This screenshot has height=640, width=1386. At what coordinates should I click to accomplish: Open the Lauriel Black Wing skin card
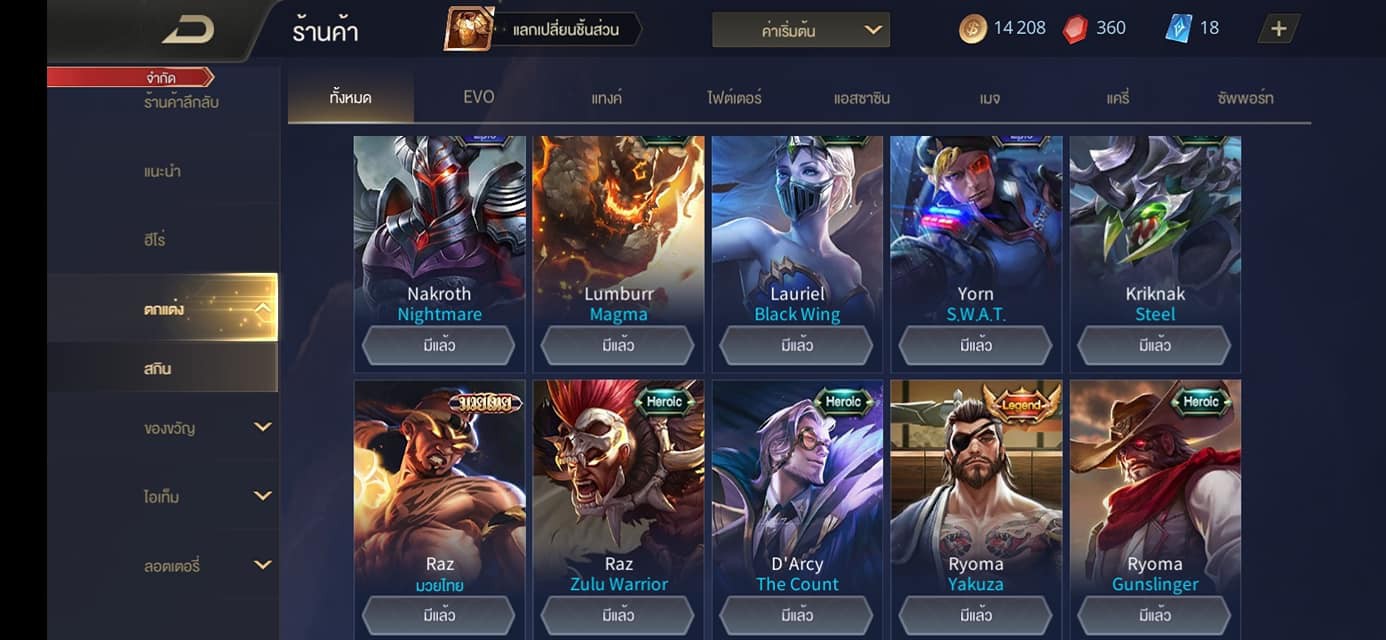(x=797, y=253)
